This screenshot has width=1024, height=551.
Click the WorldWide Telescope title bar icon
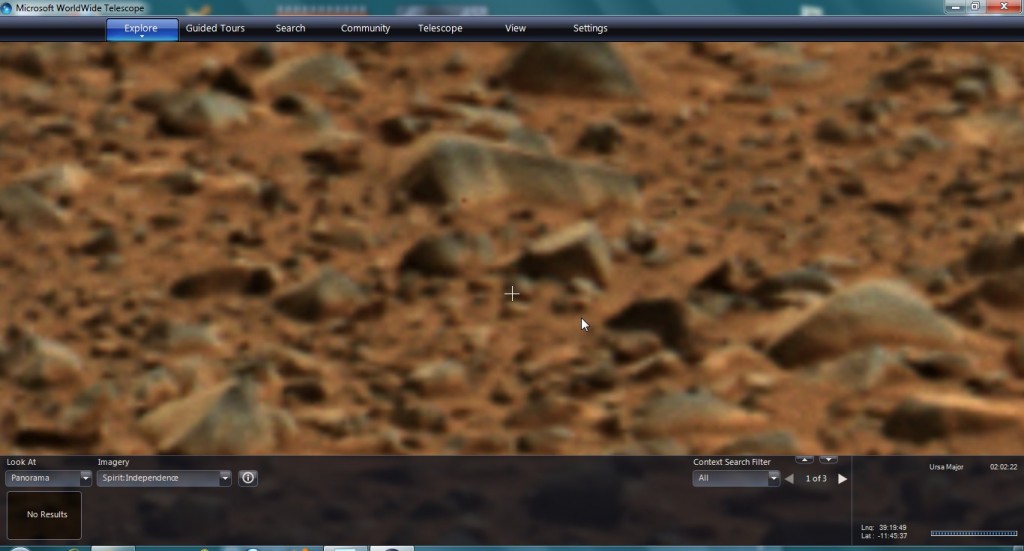[x=7, y=8]
